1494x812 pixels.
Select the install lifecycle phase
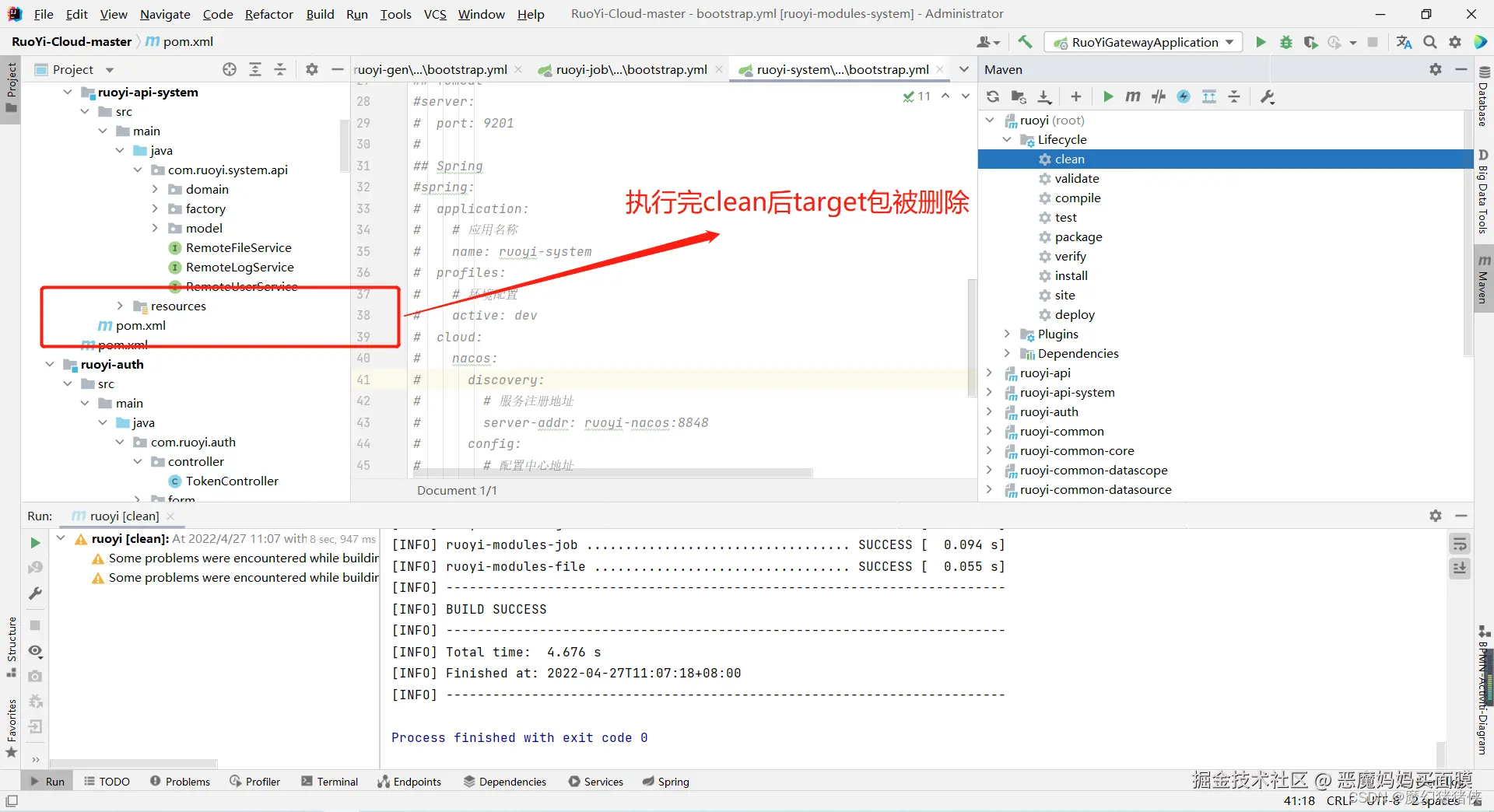1071,275
